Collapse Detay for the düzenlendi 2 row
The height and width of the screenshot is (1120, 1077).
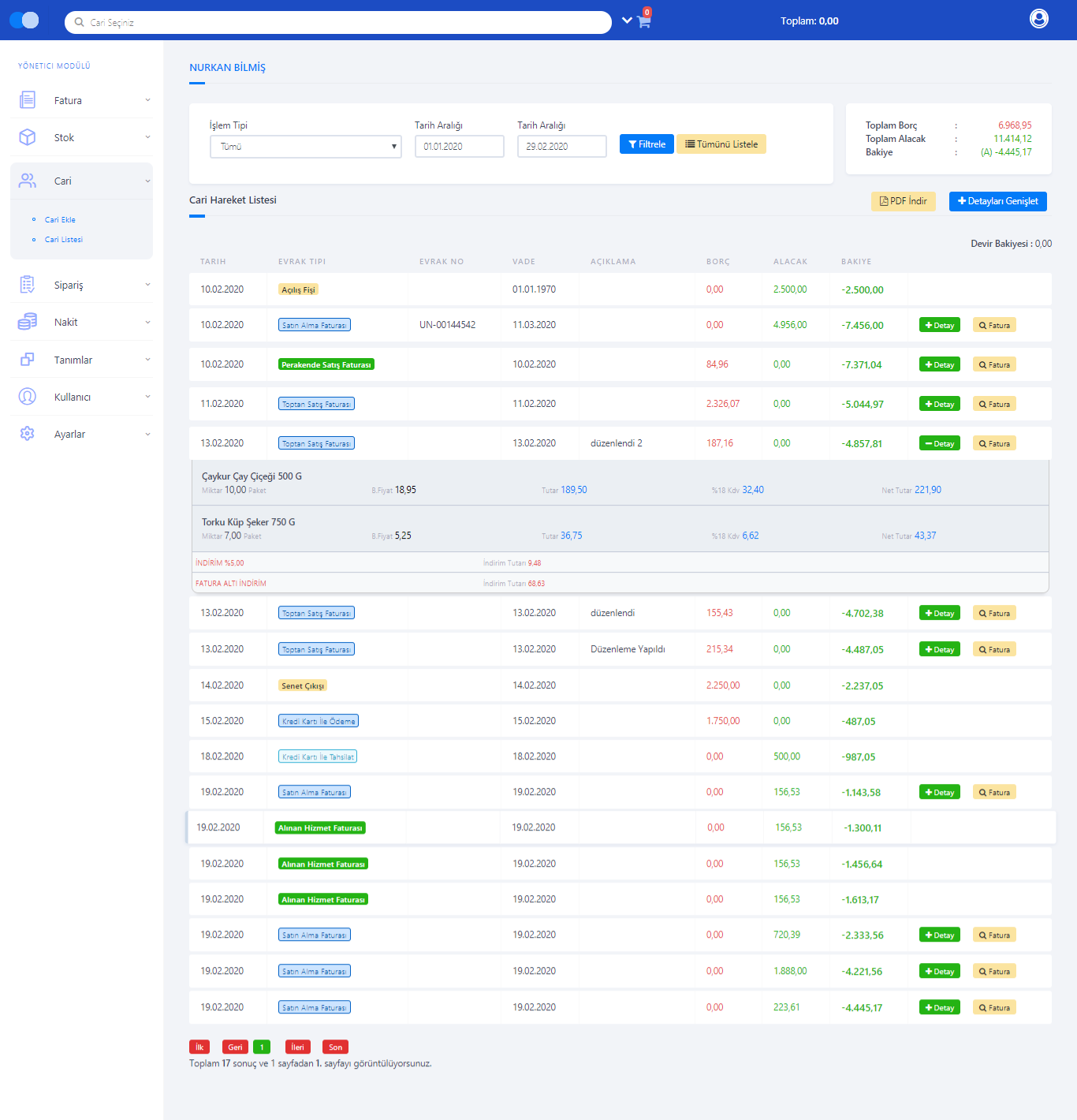pos(940,443)
